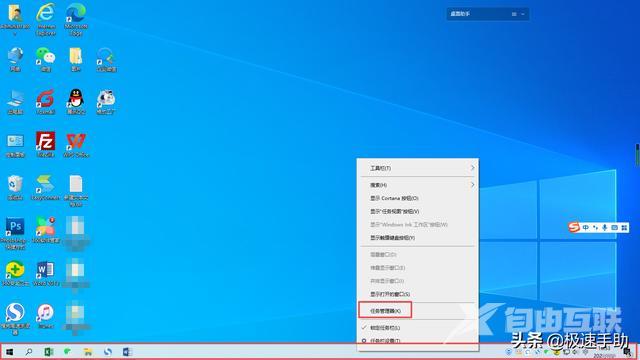640x360 pixels.
Task: Open the Sogou soft keyboard icon
Action: click(615, 227)
